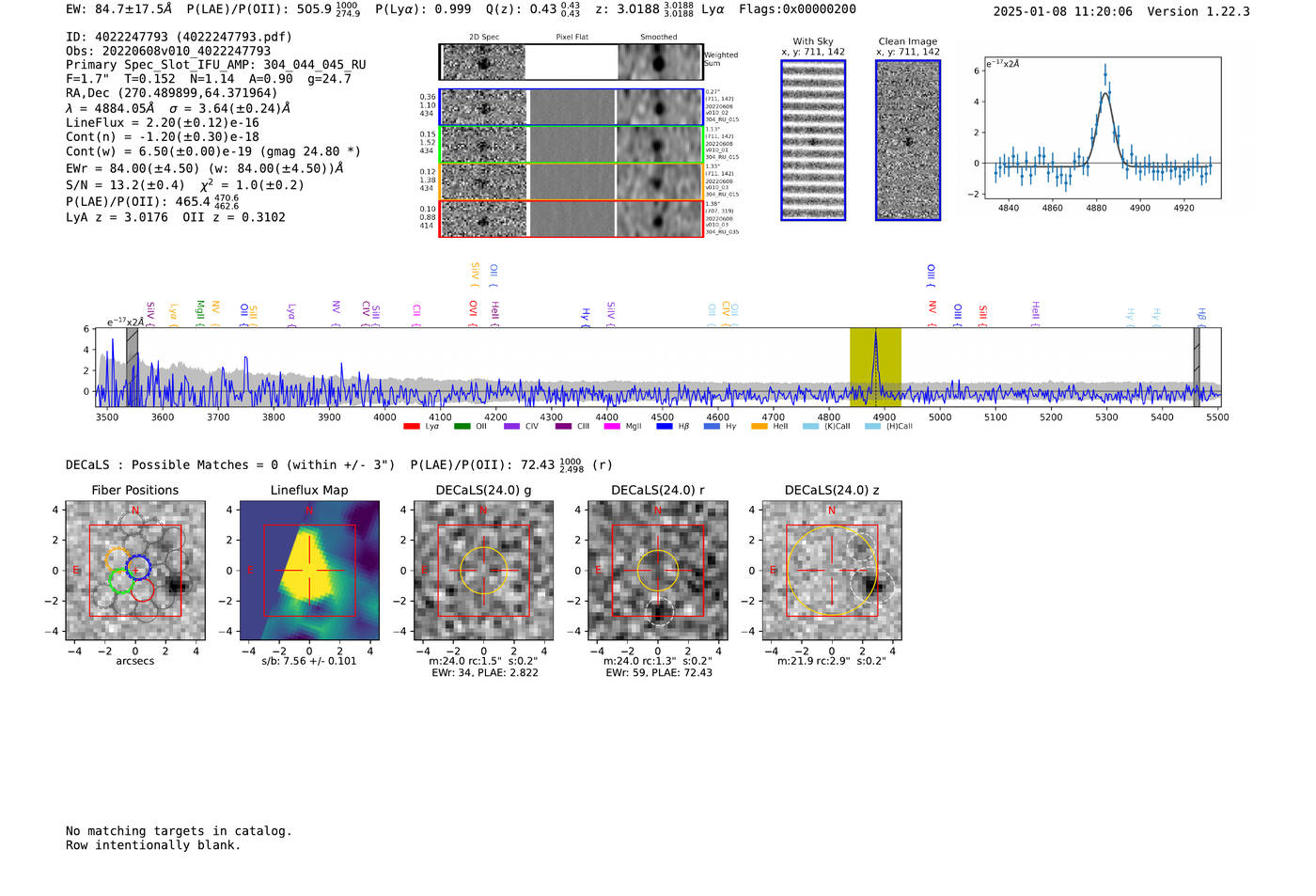Click the blue dashed fiber circle
This screenshot has width=1316, height=896.
pos(138,567)
